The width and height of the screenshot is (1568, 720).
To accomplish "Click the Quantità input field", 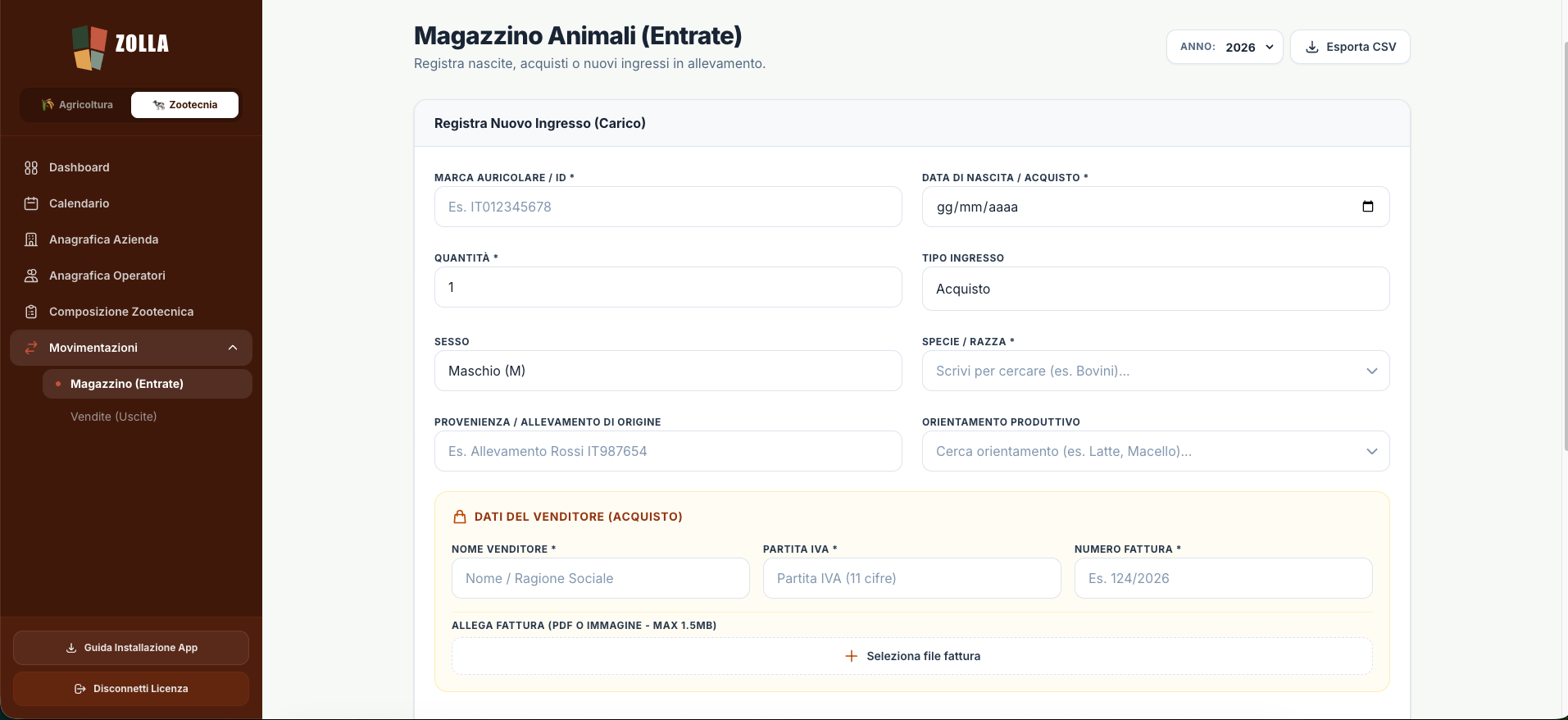I will [x=668, y=287].
